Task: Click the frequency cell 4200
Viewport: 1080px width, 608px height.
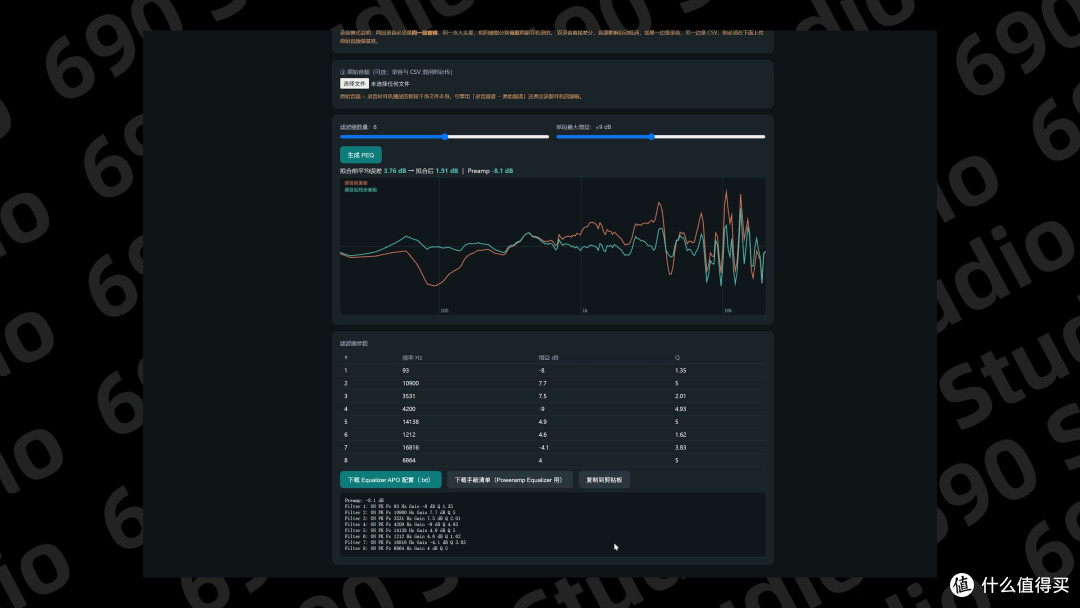Action: [409, 409]
